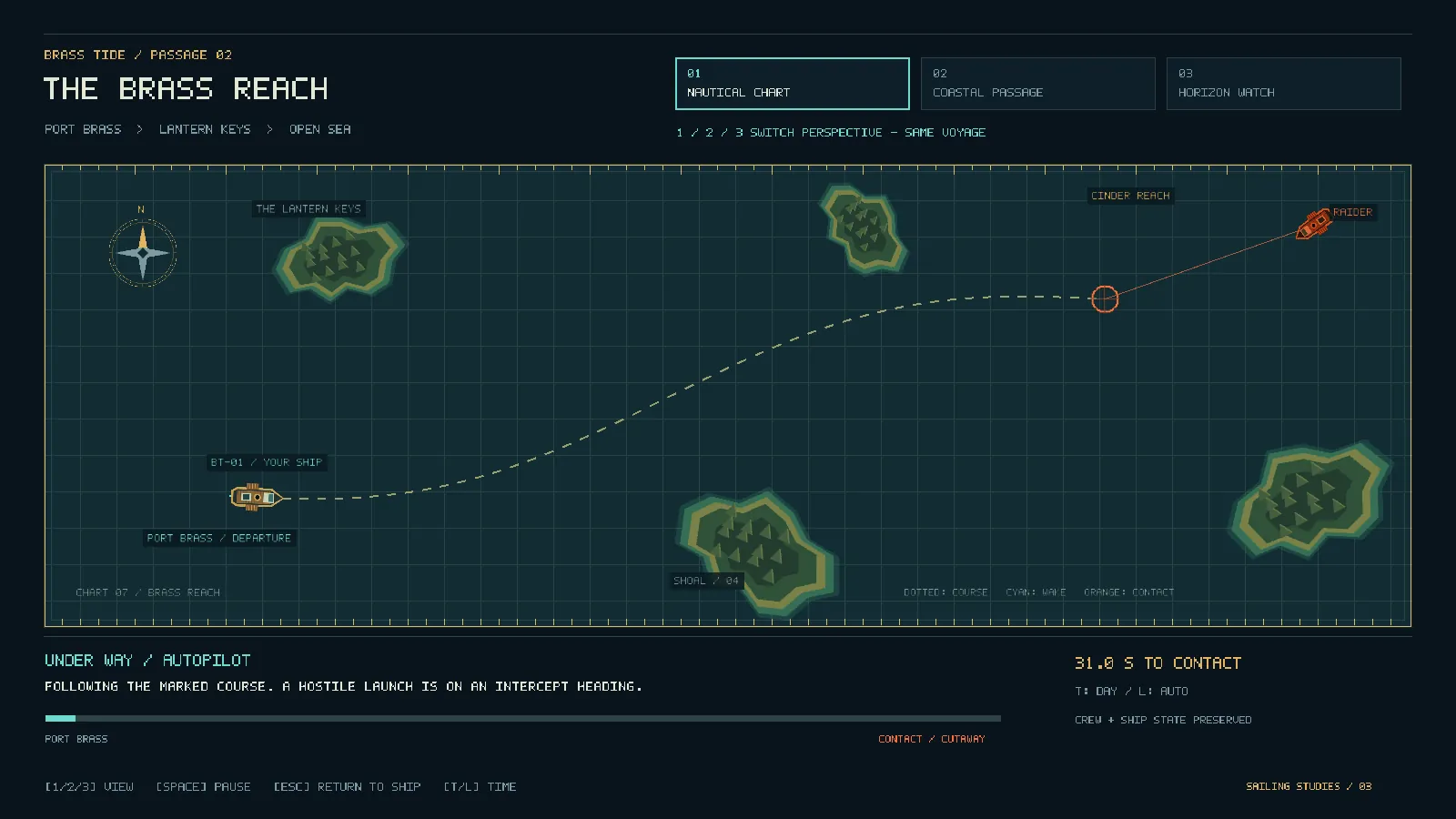Click SAILING STUDIES / 03 footer text
1456x819 pixels.
tap(1309, 786)
